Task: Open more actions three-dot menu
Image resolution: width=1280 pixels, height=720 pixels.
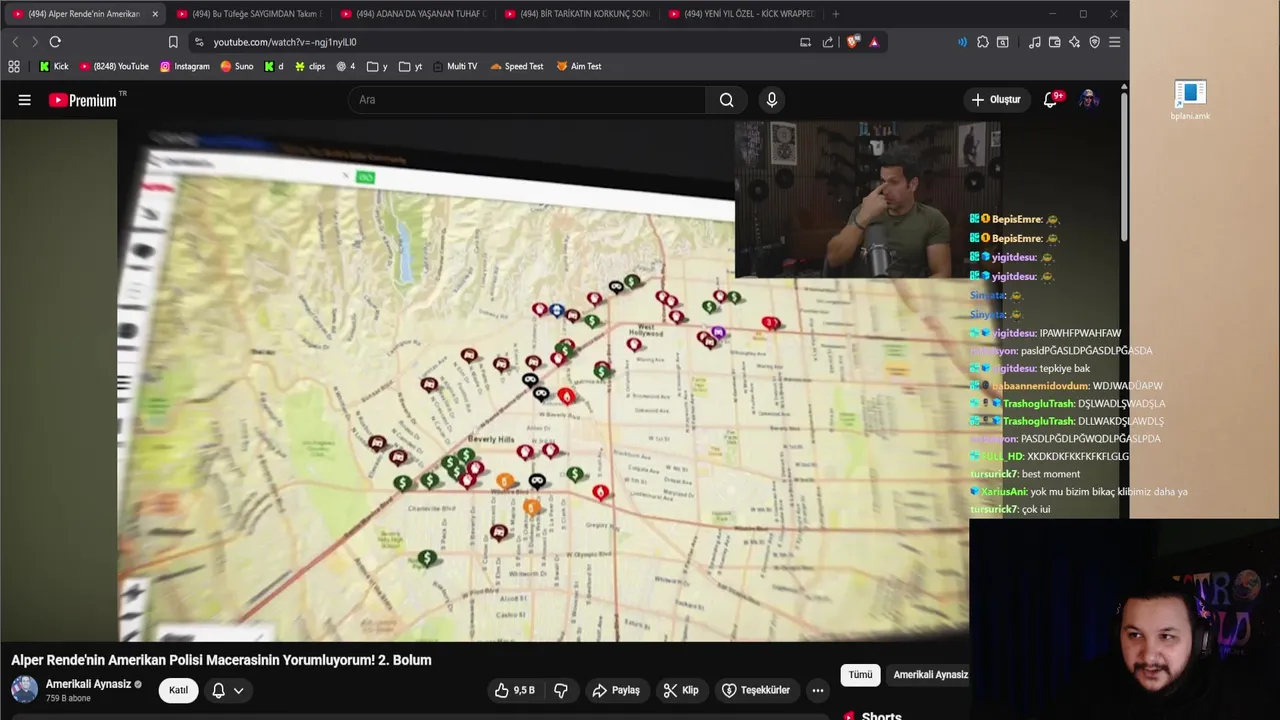Action: pos(817,690)
